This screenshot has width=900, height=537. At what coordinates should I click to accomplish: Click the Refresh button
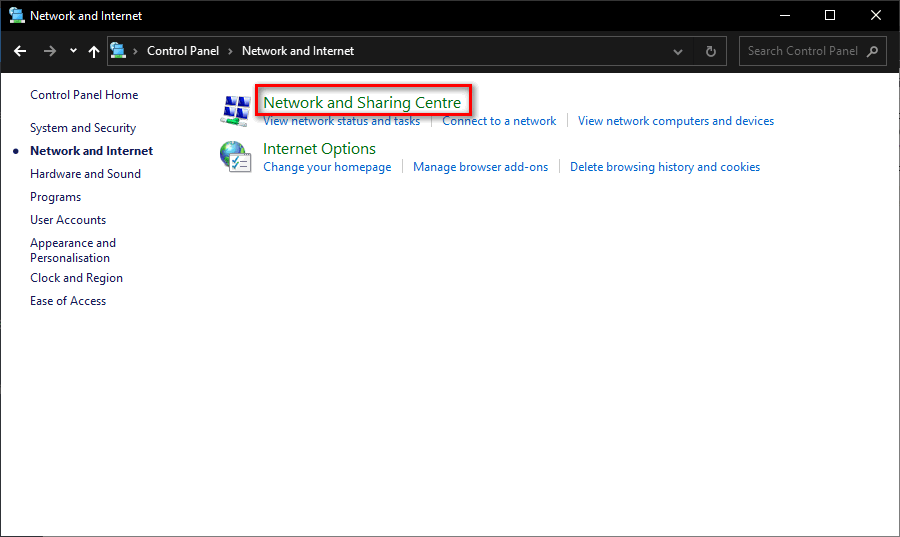pos(711,52)
